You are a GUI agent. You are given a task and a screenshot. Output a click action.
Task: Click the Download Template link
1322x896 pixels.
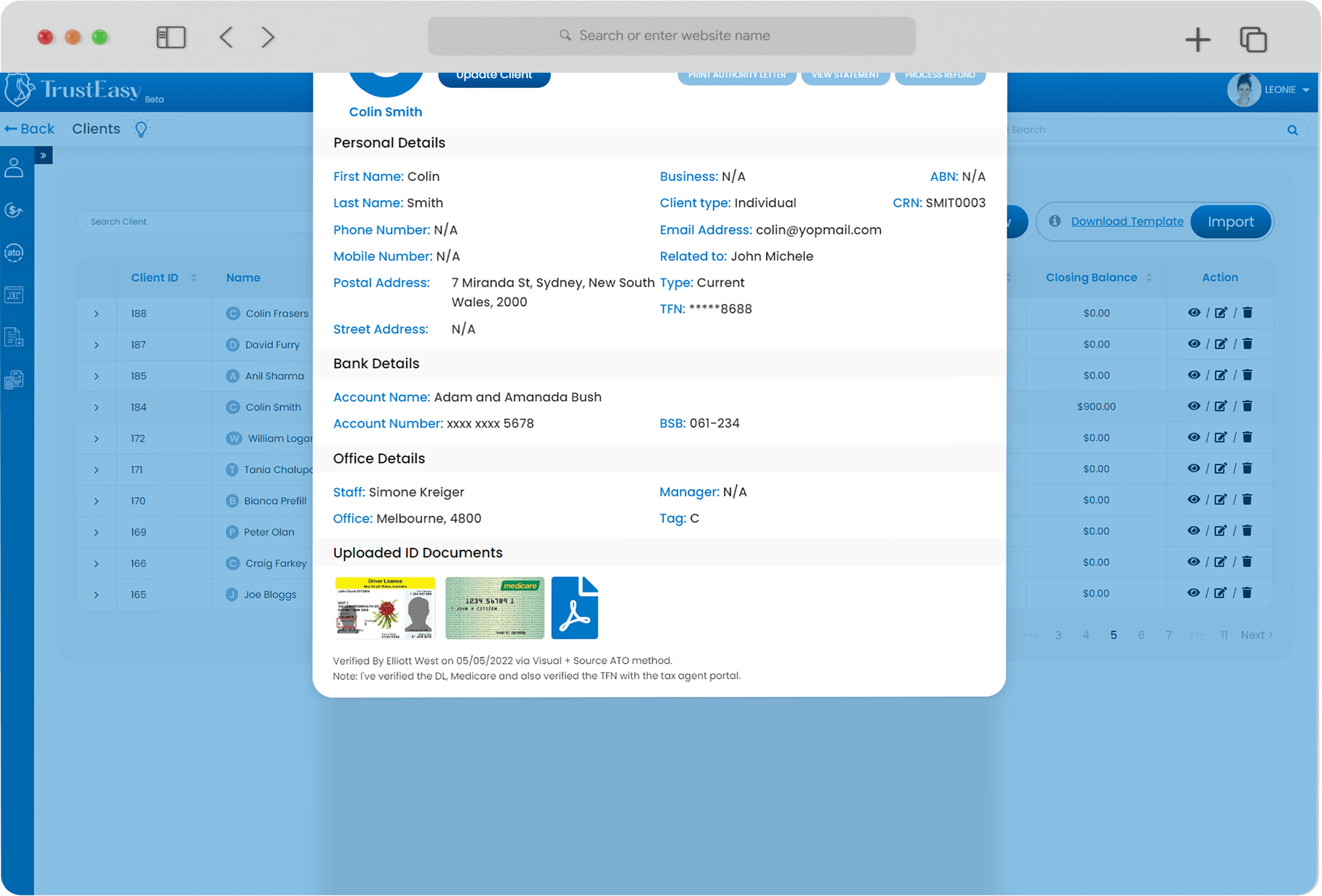(1127, 221)
